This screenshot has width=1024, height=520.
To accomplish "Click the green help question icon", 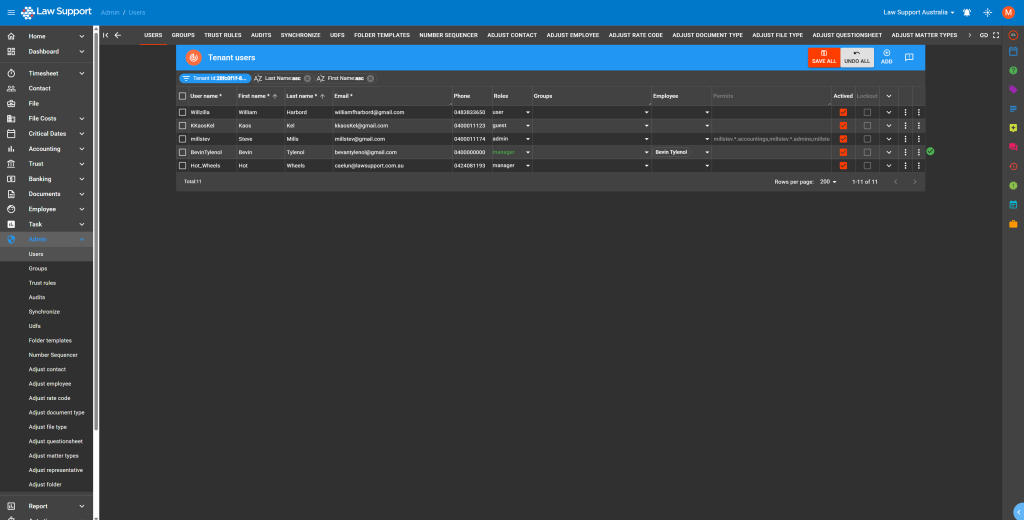I will coord(1013,71).
